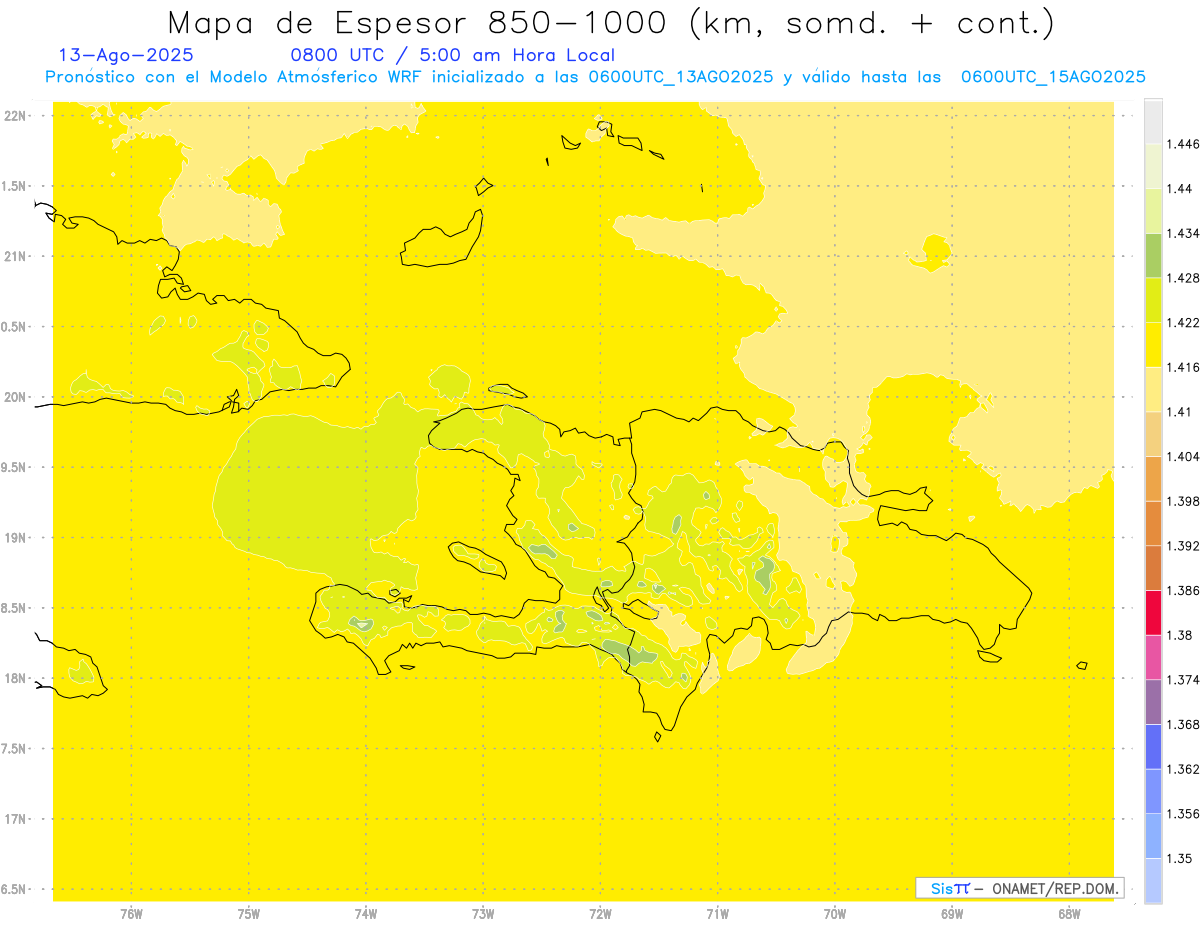
Task: Pick the legend band between 1.398 and 1.404
Action: point(1153,478)
